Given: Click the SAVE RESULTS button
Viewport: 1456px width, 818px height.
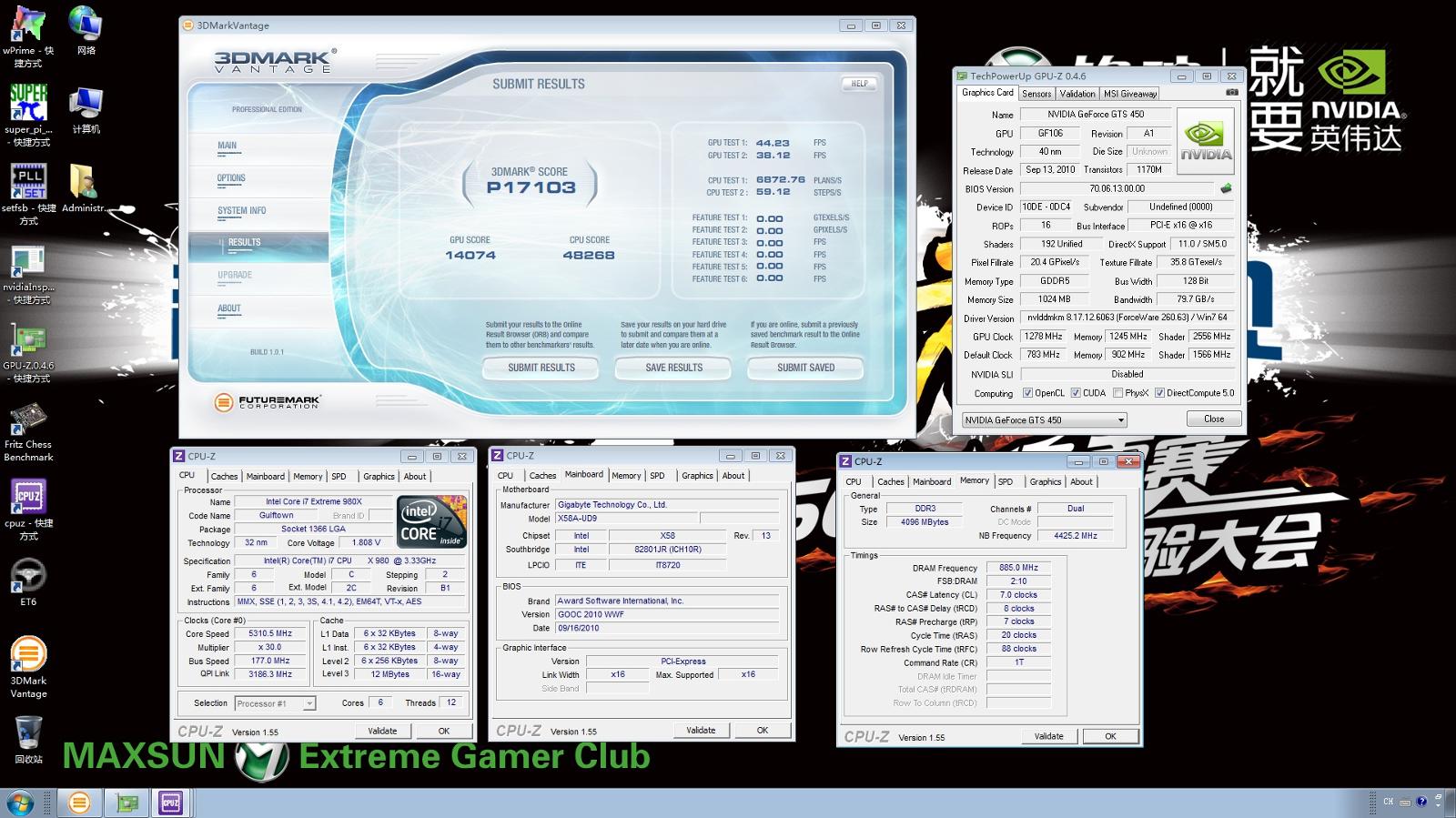Looking at the screenshot, I should (x=673, y=368).
